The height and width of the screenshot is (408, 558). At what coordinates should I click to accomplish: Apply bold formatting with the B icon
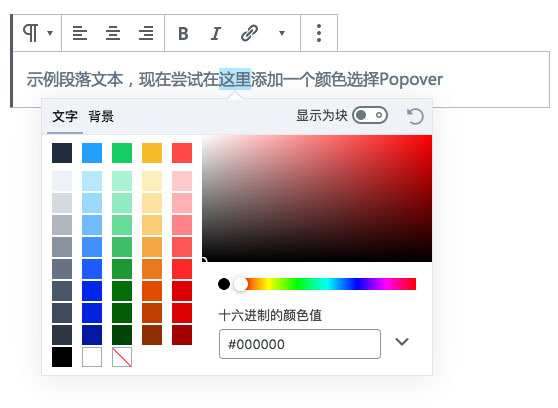point(183,34)
